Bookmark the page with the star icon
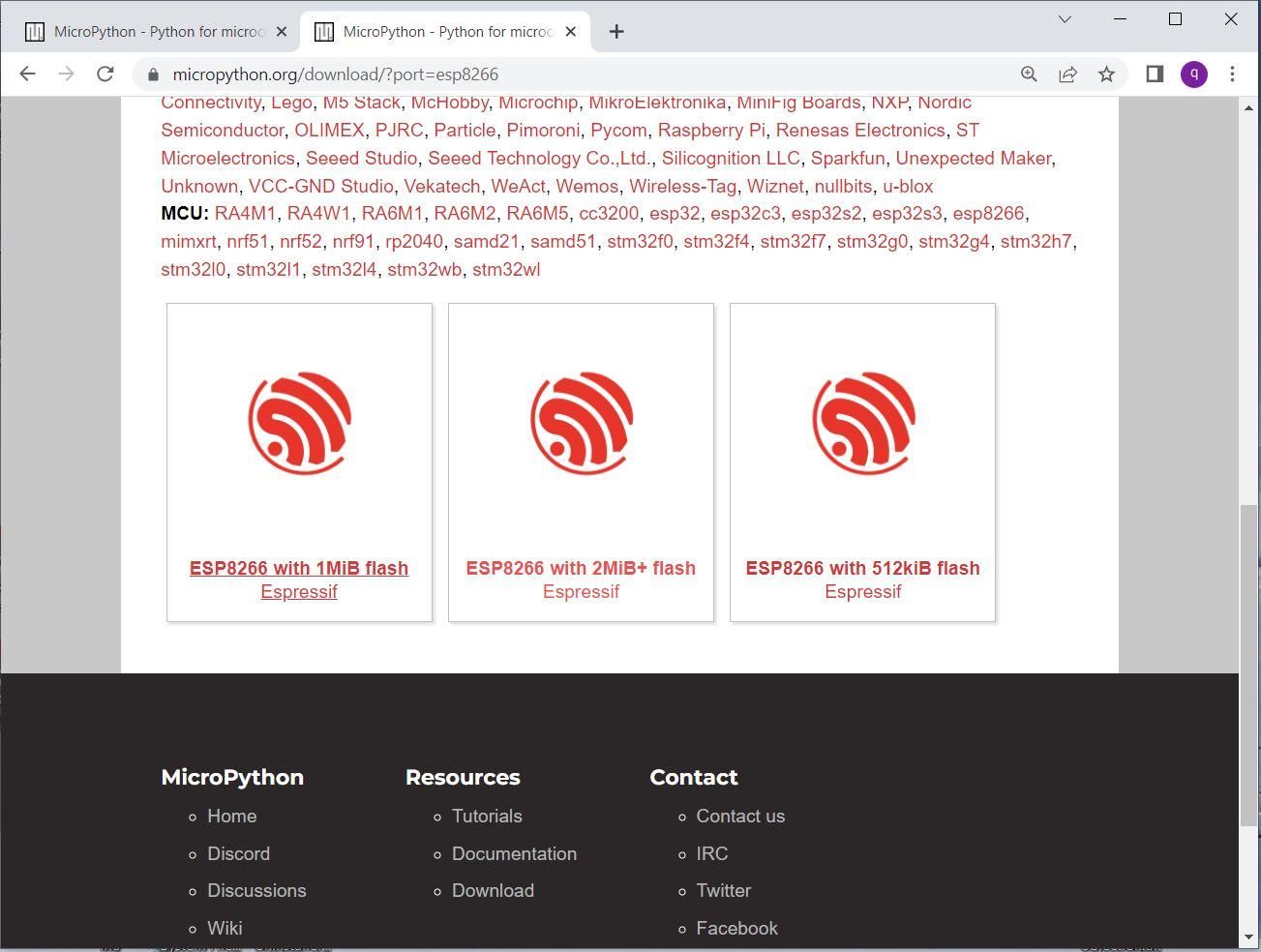The width and height of the screenshot is (1261, 952). click(1105, 74)
